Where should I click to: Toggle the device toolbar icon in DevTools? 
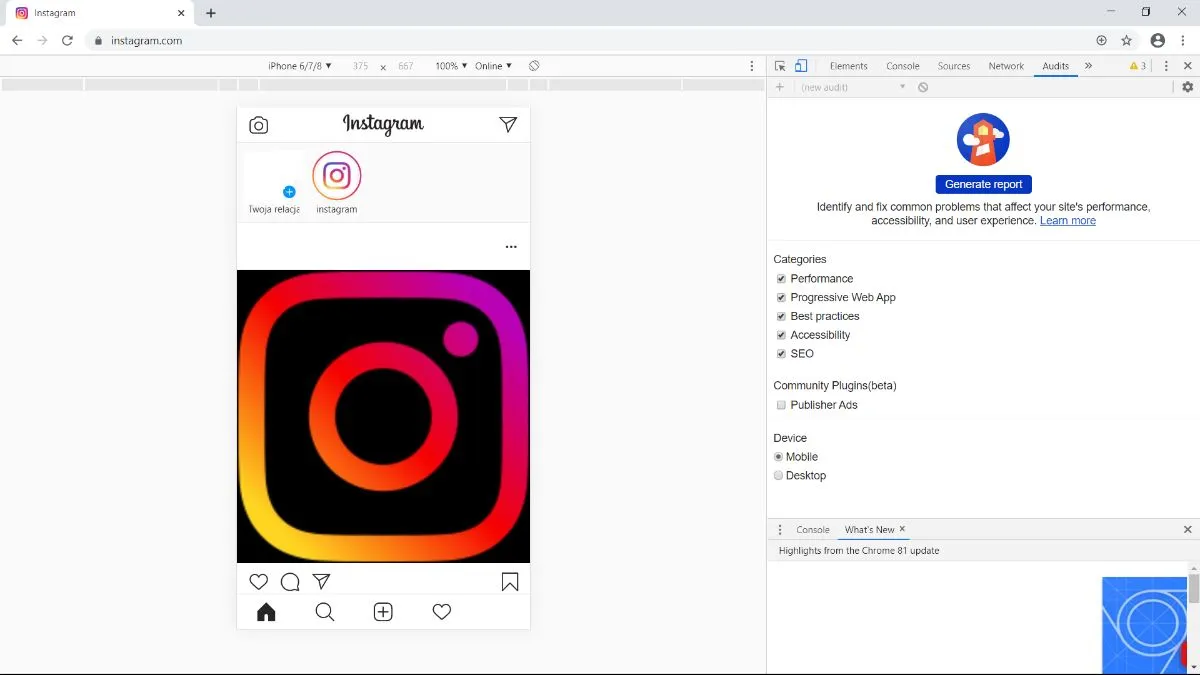(x=801, y=66)
